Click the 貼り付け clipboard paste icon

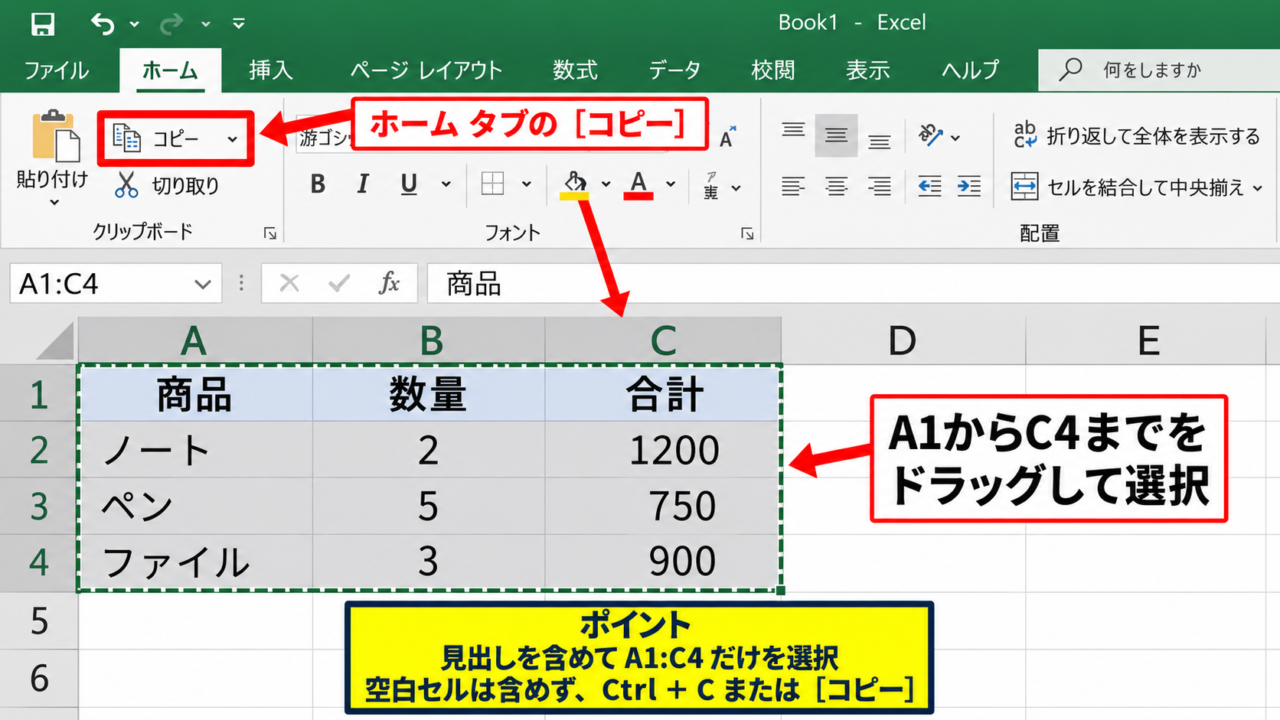click(x=55, y=136)
